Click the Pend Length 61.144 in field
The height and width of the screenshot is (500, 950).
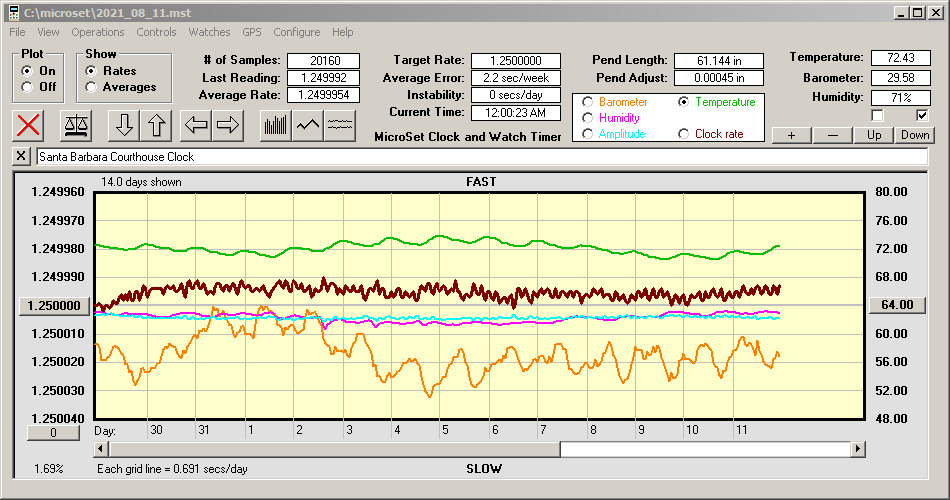[x=719, y=61]
